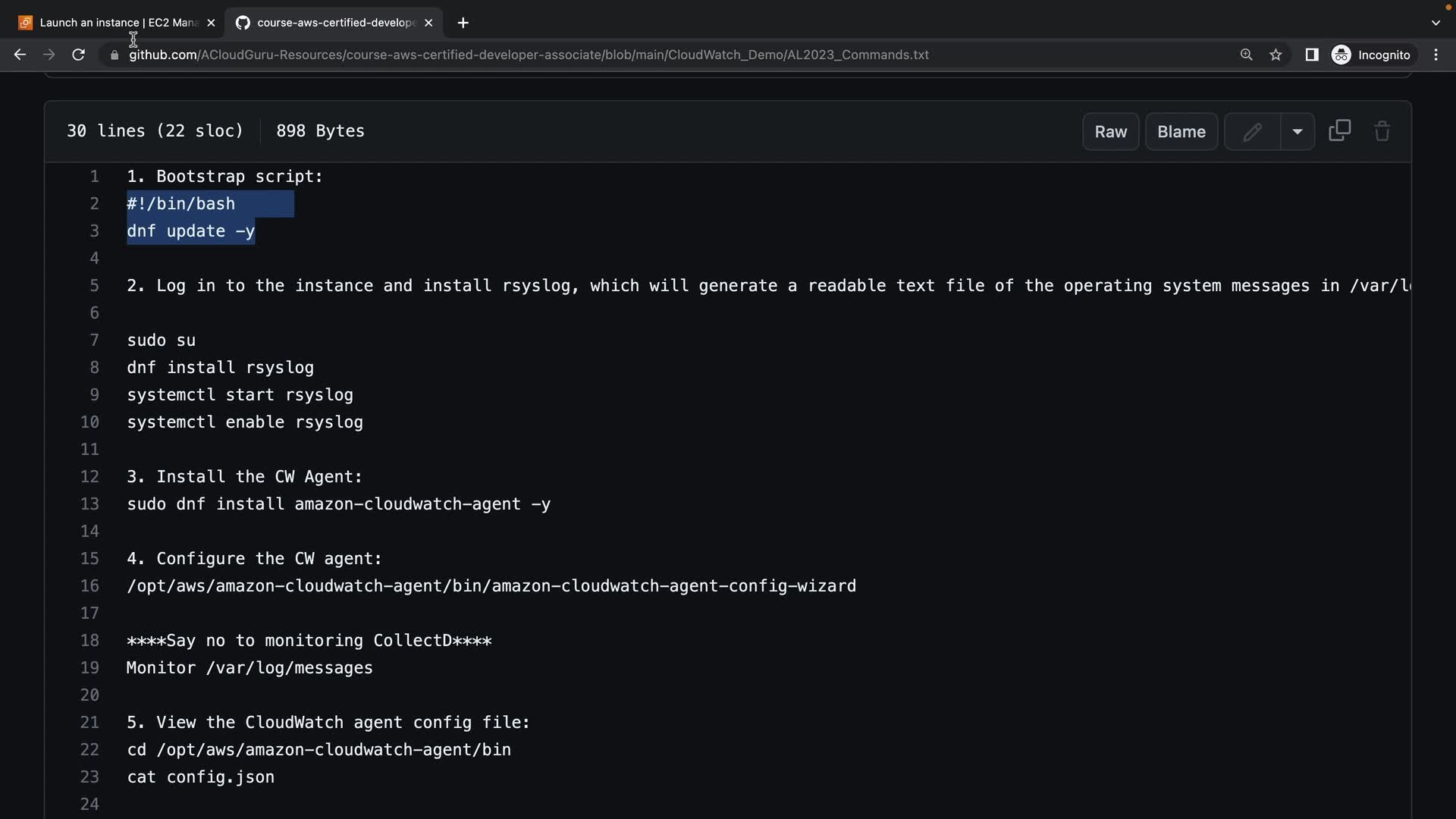Toggle the browser side panel icon
The height and width of the screenshot is (819, 1456).
coord(1311,55)
